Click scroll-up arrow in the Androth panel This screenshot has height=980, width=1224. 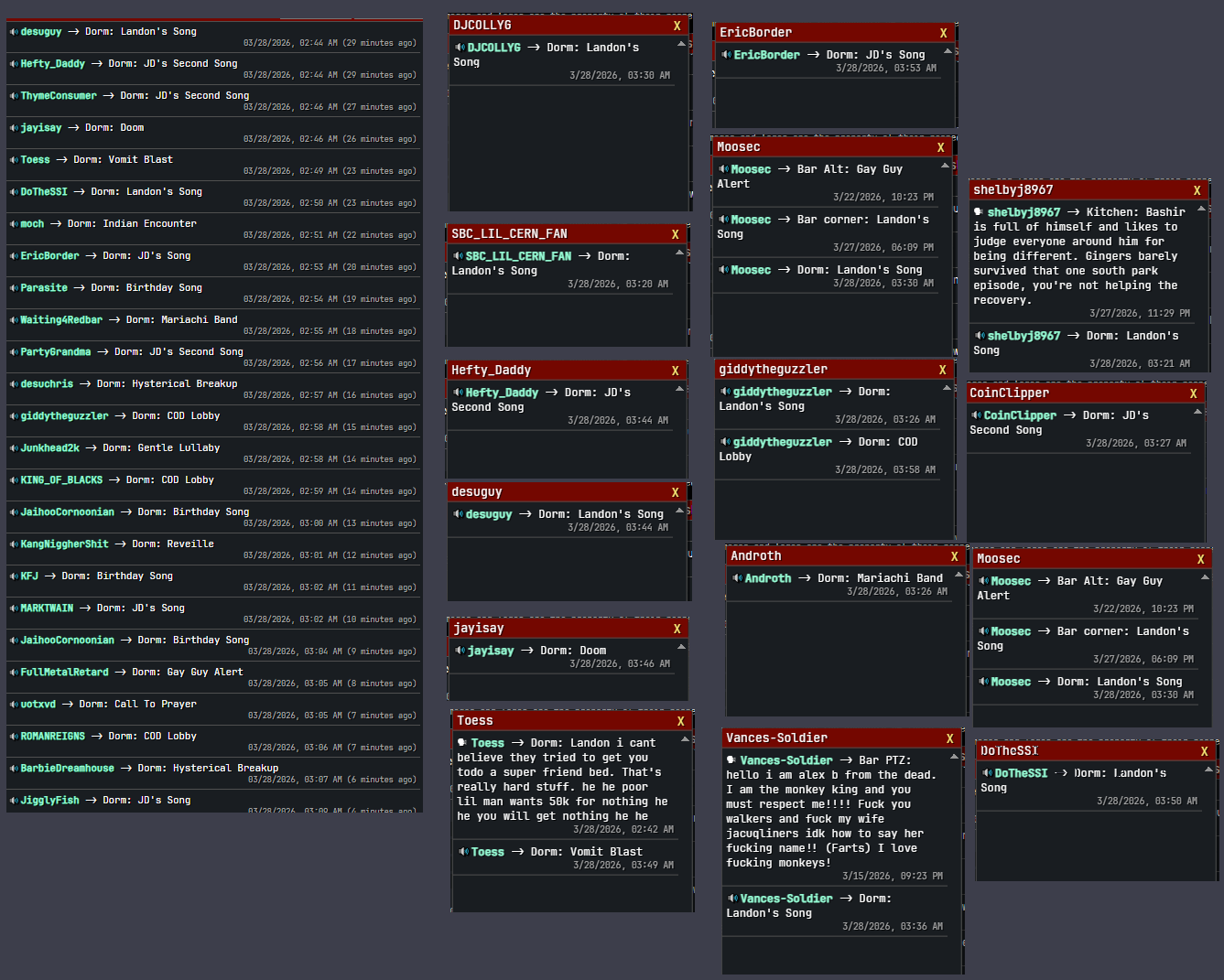(x=959, y=575)
